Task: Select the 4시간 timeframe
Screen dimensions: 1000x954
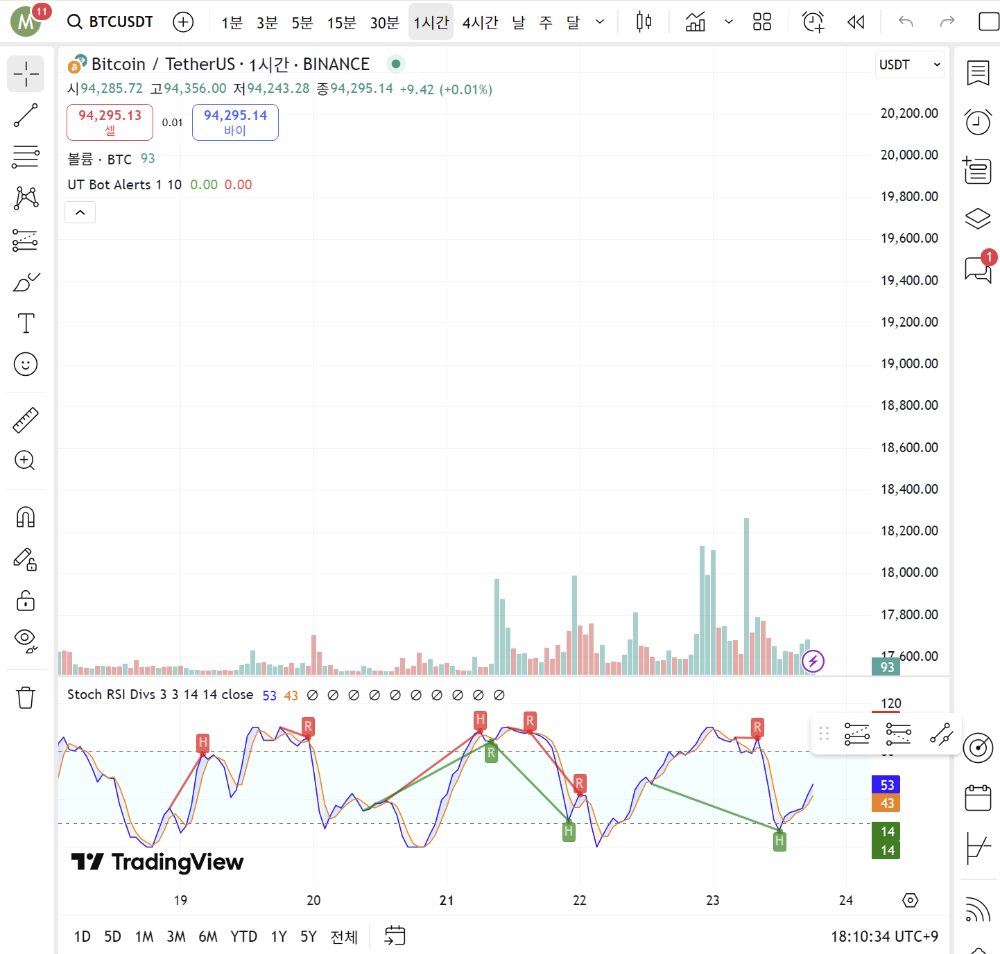Action: (x=480, y=23)
